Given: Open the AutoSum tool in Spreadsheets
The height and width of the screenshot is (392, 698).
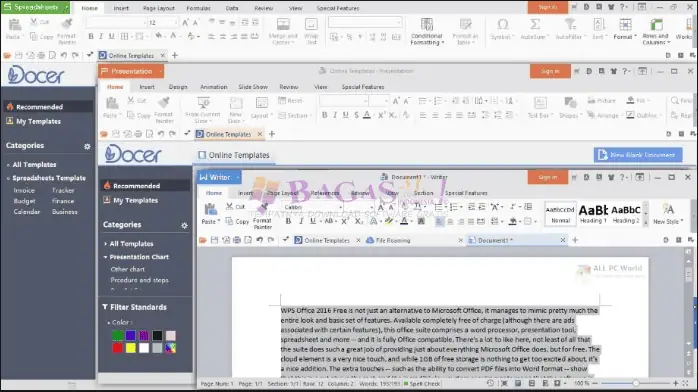Looking at the screenshot, I should [534, 29].
